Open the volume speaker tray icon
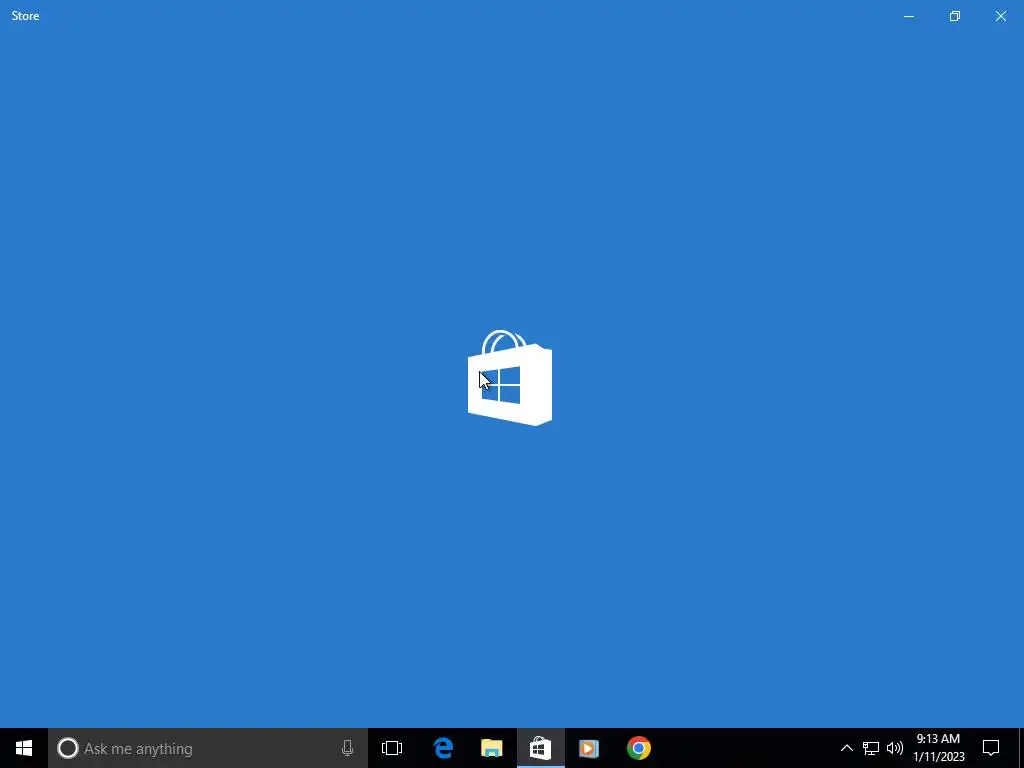The width and height of the screenshot is (1024, 768). point(895,748)
